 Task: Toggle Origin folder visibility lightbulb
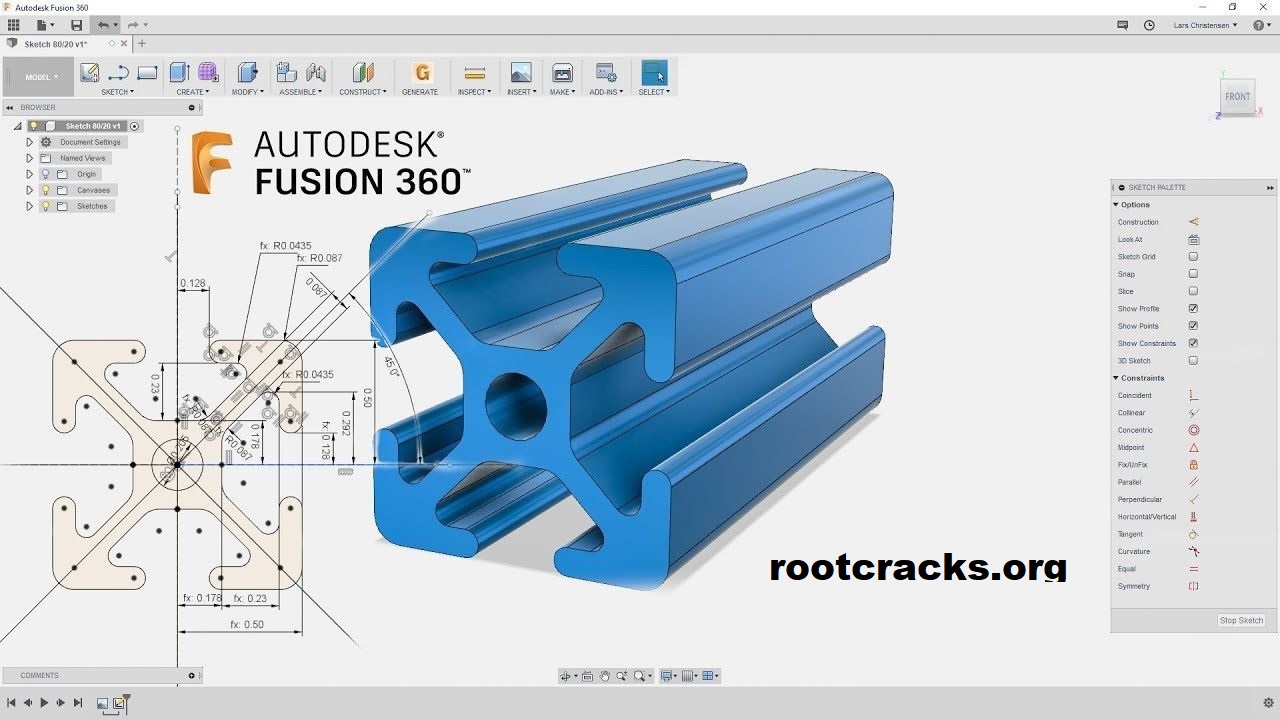pos(45,174)
